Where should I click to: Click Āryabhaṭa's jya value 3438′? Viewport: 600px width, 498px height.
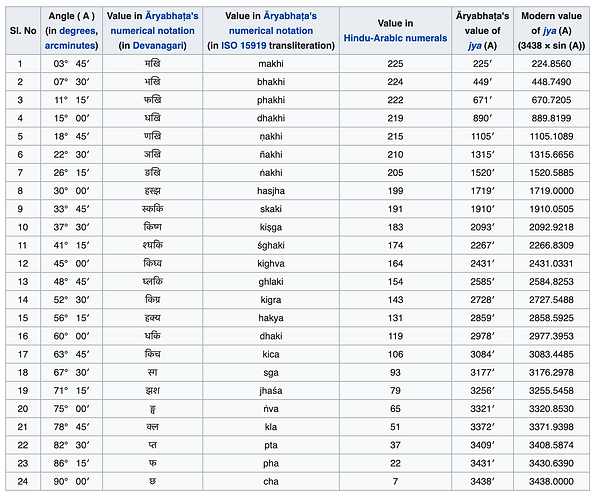point(483,482)
